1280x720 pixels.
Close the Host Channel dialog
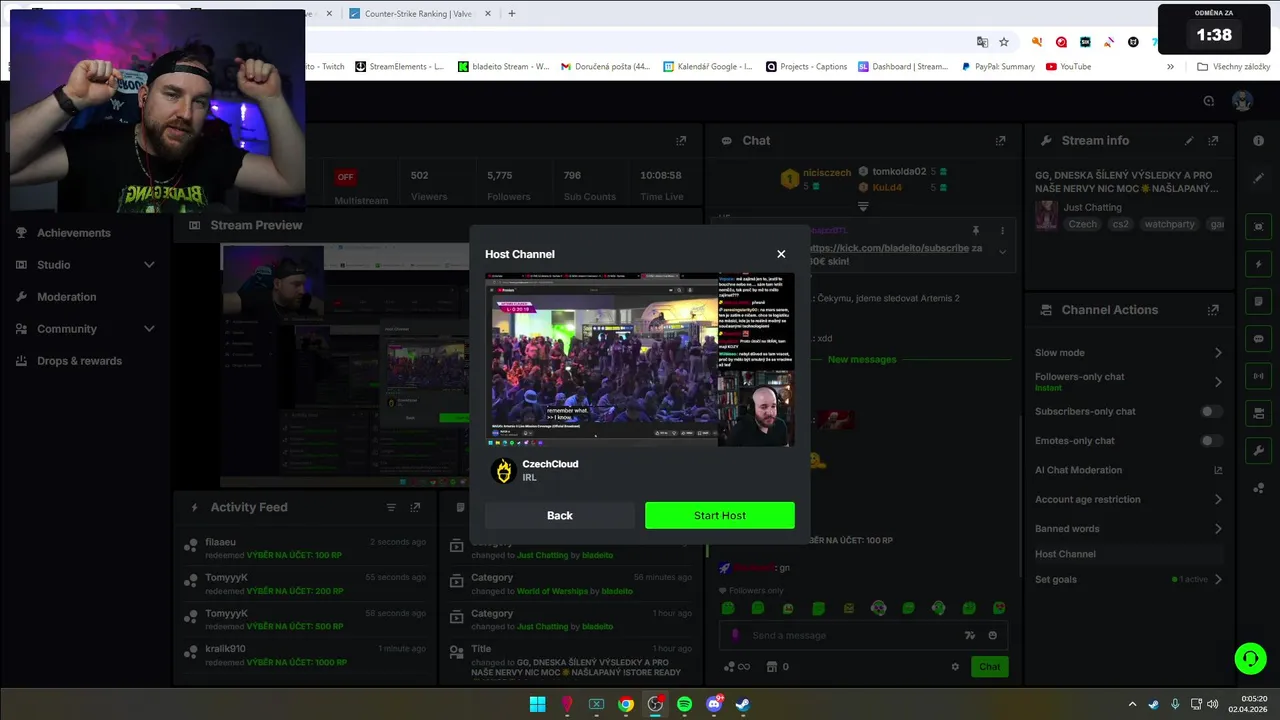tap(781, 254)
